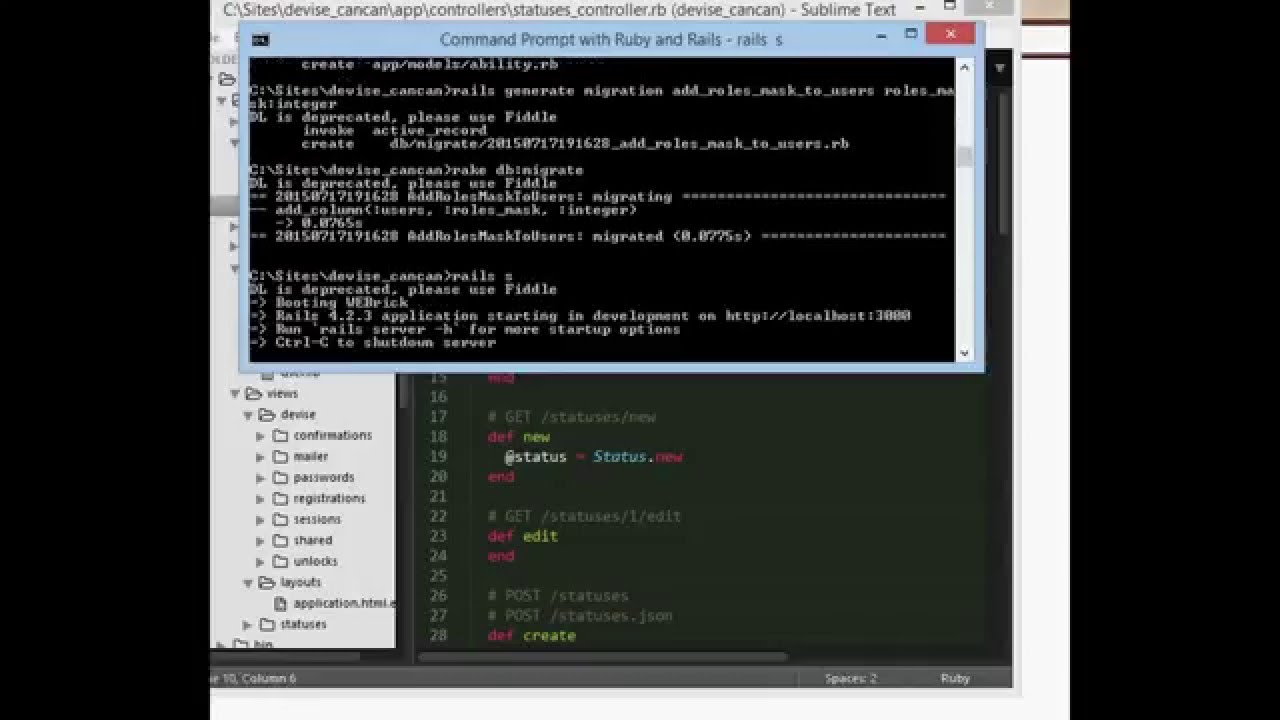
Task: Click '# POST /statuses.json' comment
Action: coord(580,616)
